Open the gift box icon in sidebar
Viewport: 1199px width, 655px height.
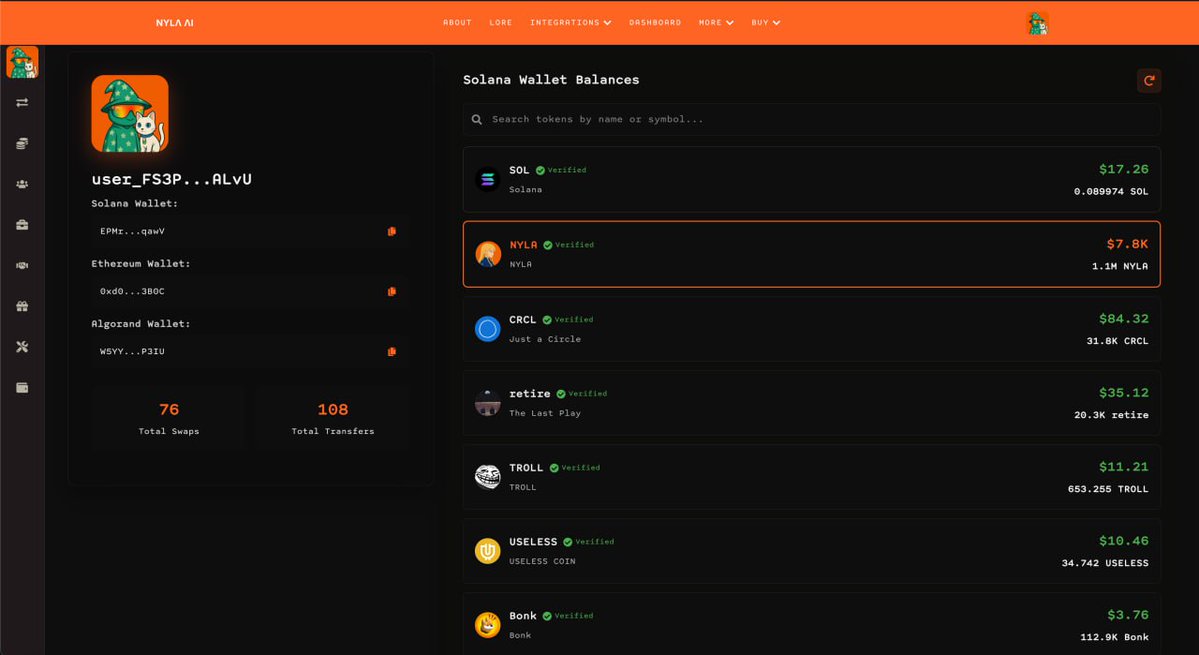tap(22, 306)
